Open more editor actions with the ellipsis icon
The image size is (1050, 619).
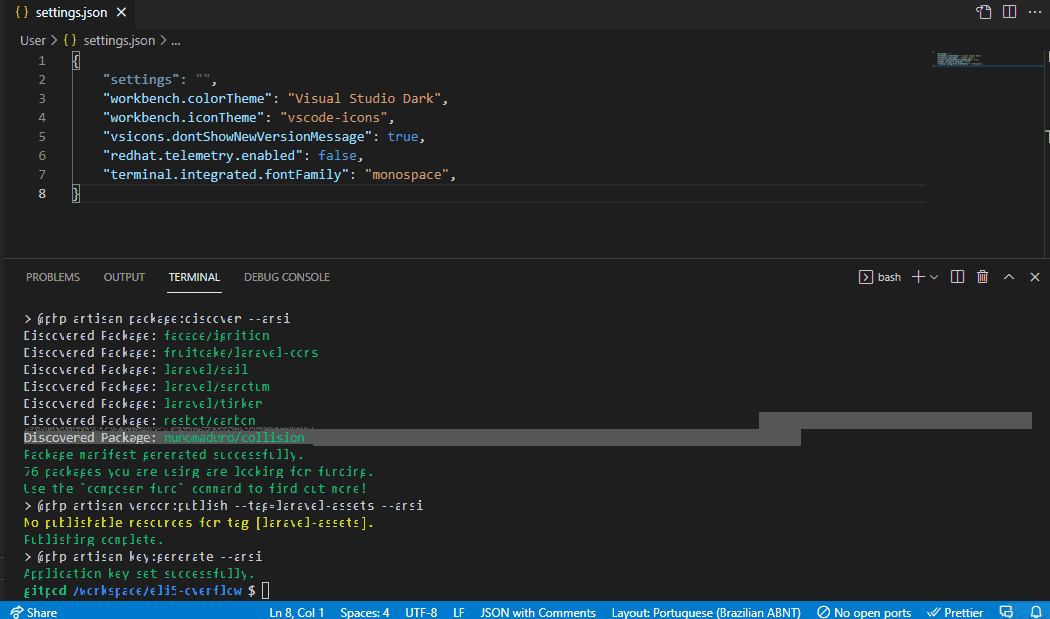tap(1034, 12)
